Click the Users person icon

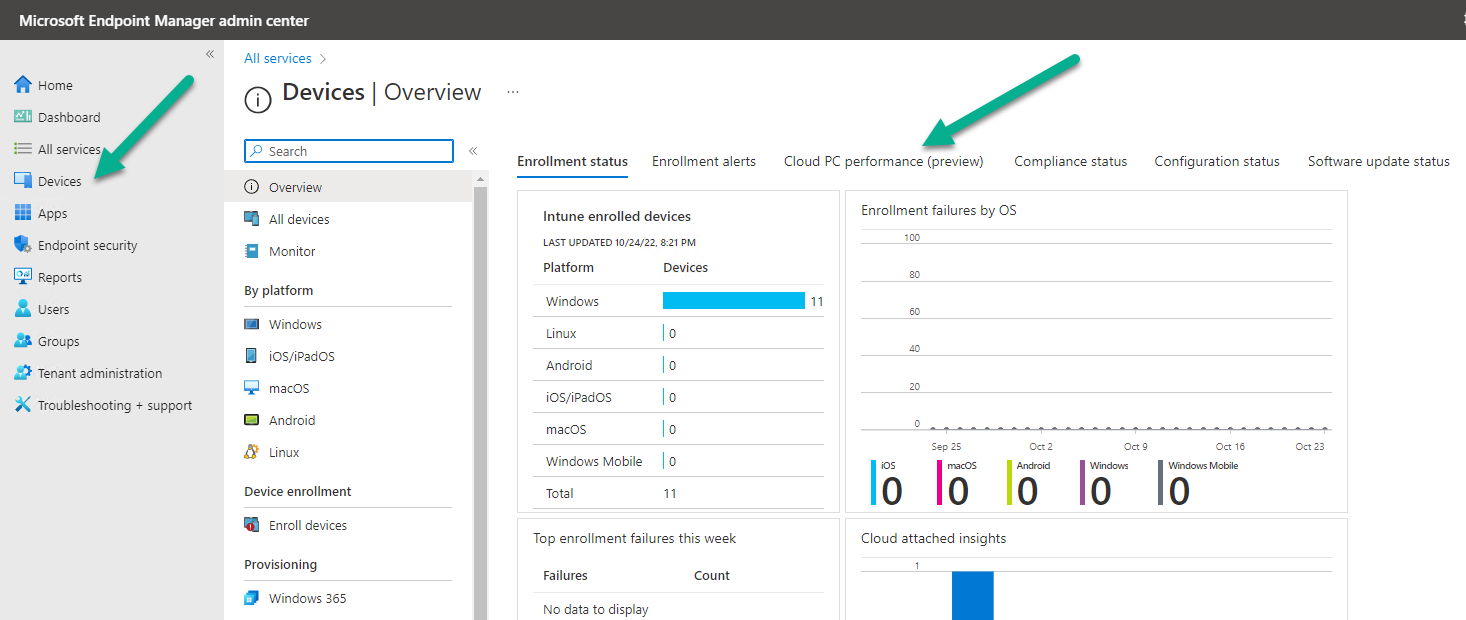click(23, 309)
